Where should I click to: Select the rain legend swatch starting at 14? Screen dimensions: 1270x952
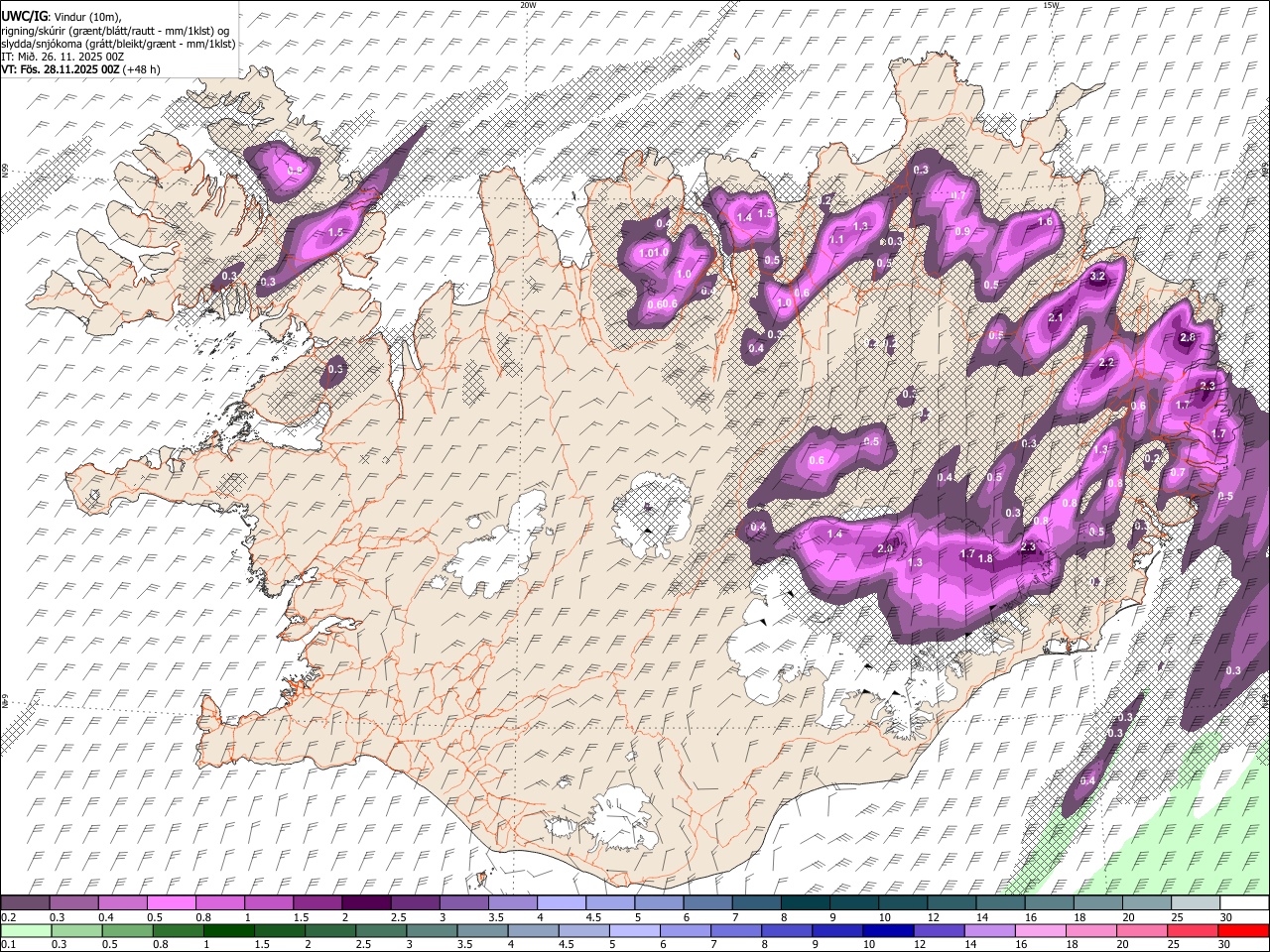(988, 930)
